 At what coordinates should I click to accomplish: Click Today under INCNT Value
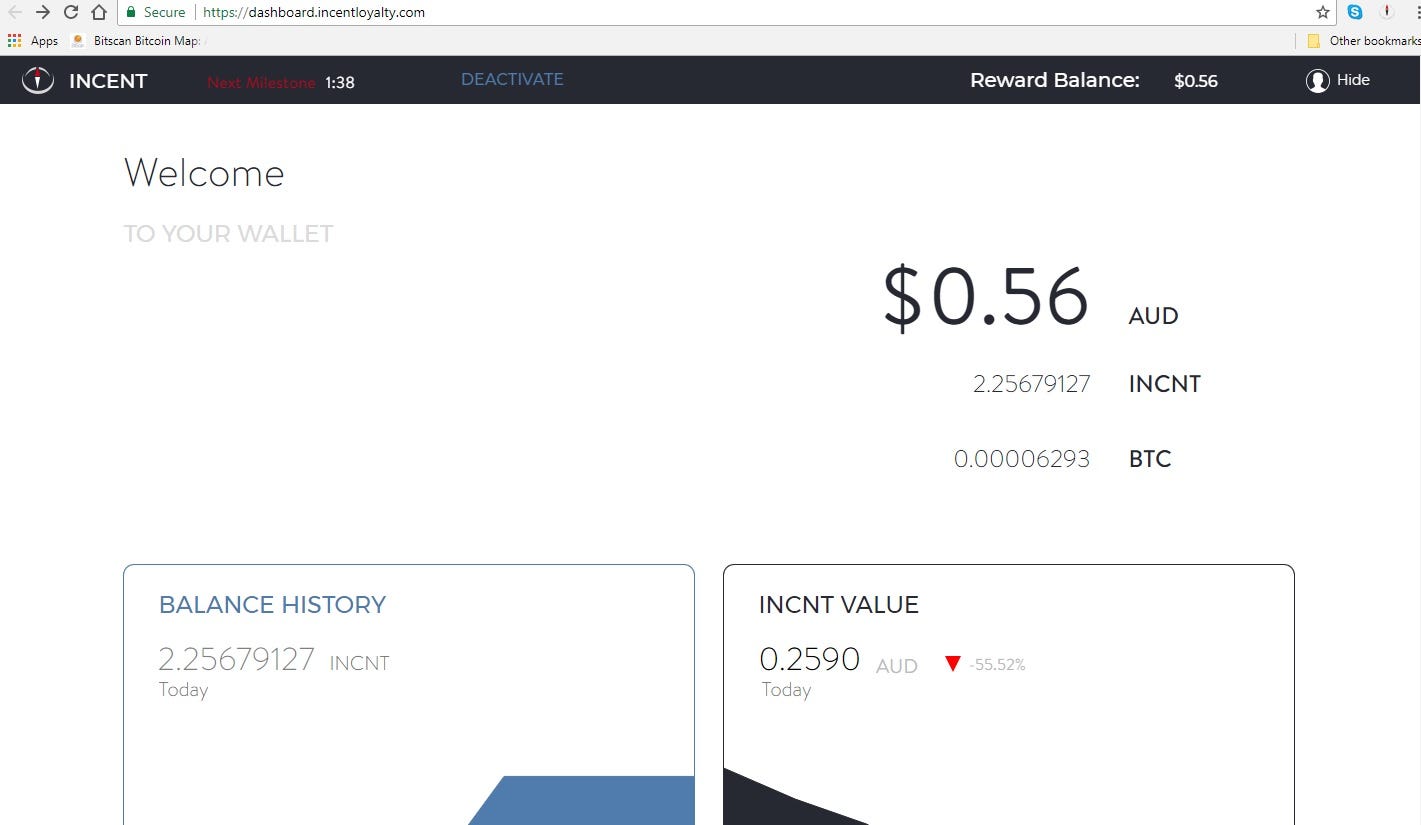click(786, 690)
